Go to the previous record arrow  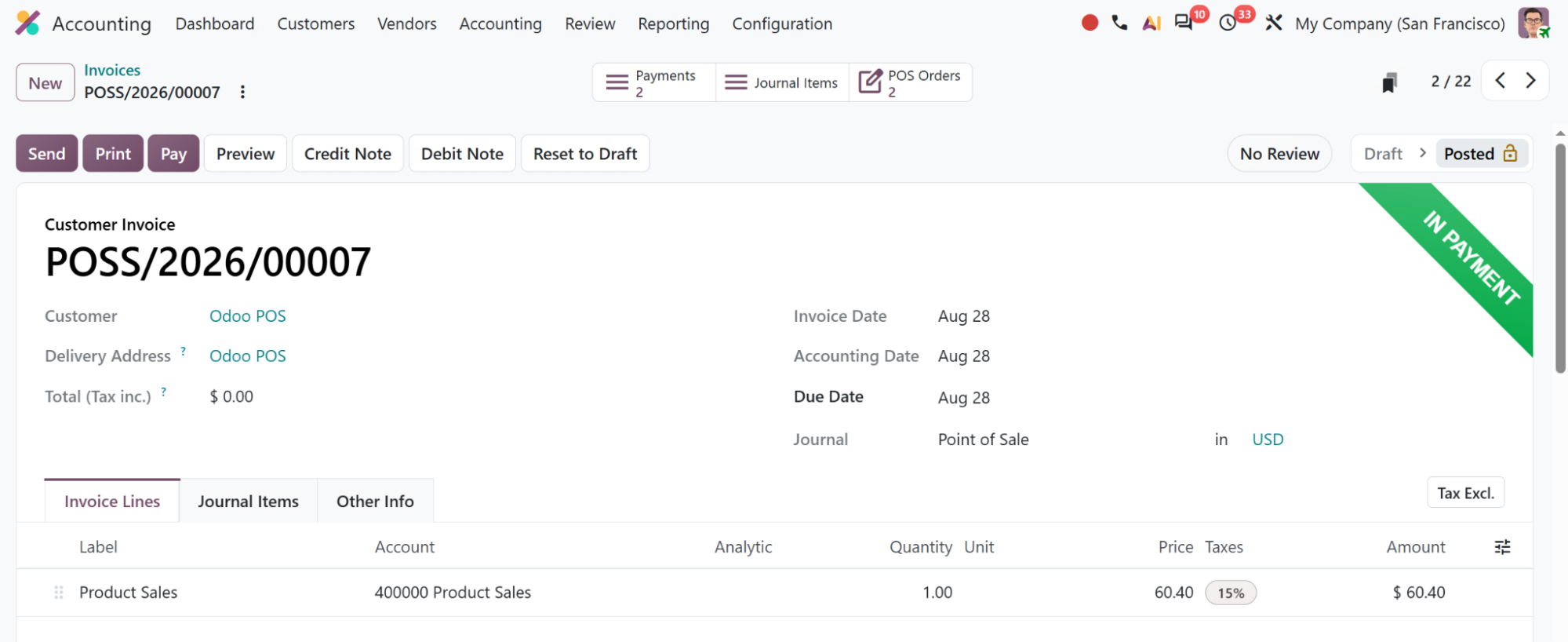pyautogui.click(x=1500, y=80)
